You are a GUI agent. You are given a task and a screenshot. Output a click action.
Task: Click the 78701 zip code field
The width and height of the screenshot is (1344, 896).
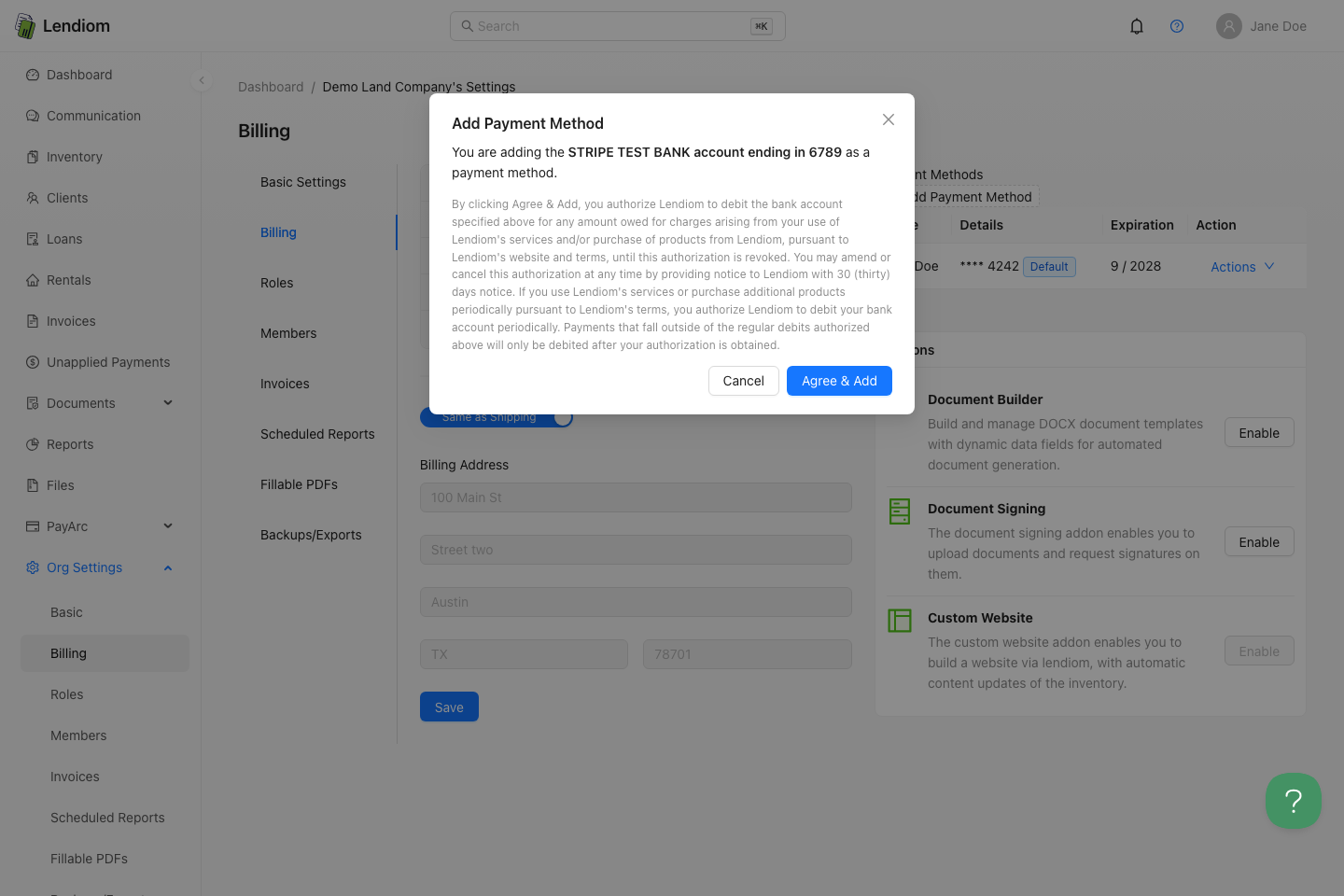pyautogui.click(x=748, y=654)
